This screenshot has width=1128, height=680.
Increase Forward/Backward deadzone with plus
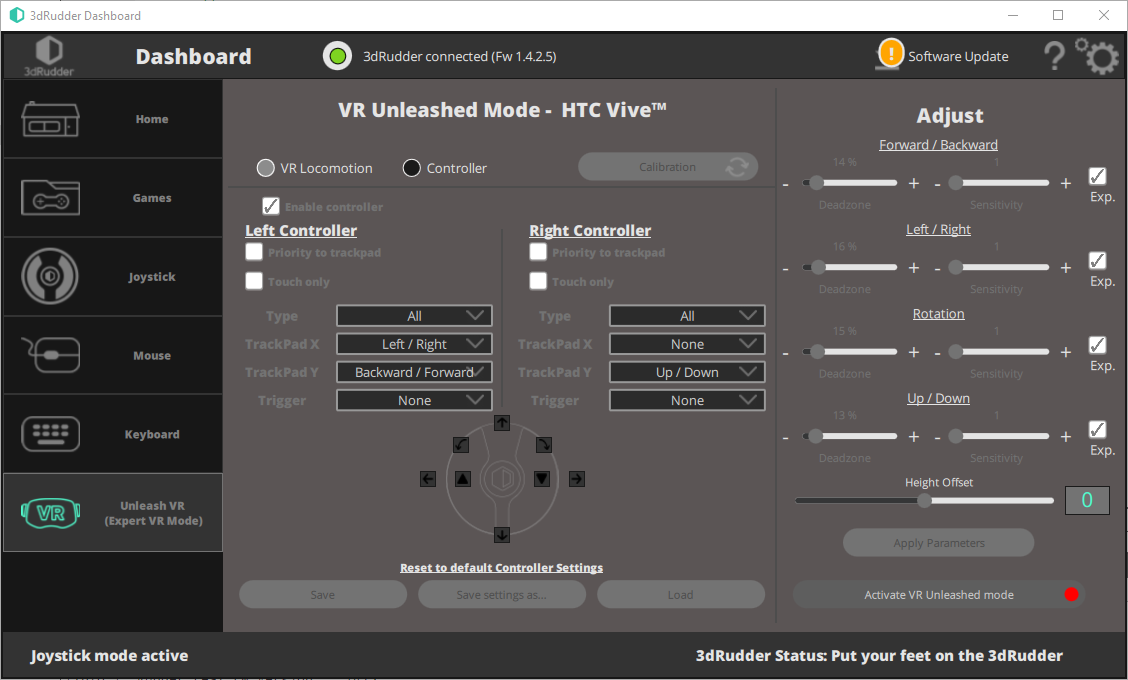point(914,183)
